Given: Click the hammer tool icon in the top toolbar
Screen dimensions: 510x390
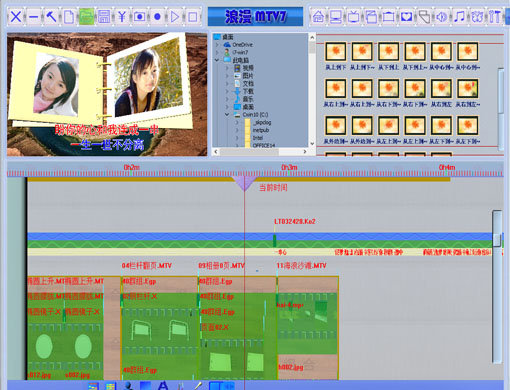Looking at the screenshot, I should [x=51, y=16].
